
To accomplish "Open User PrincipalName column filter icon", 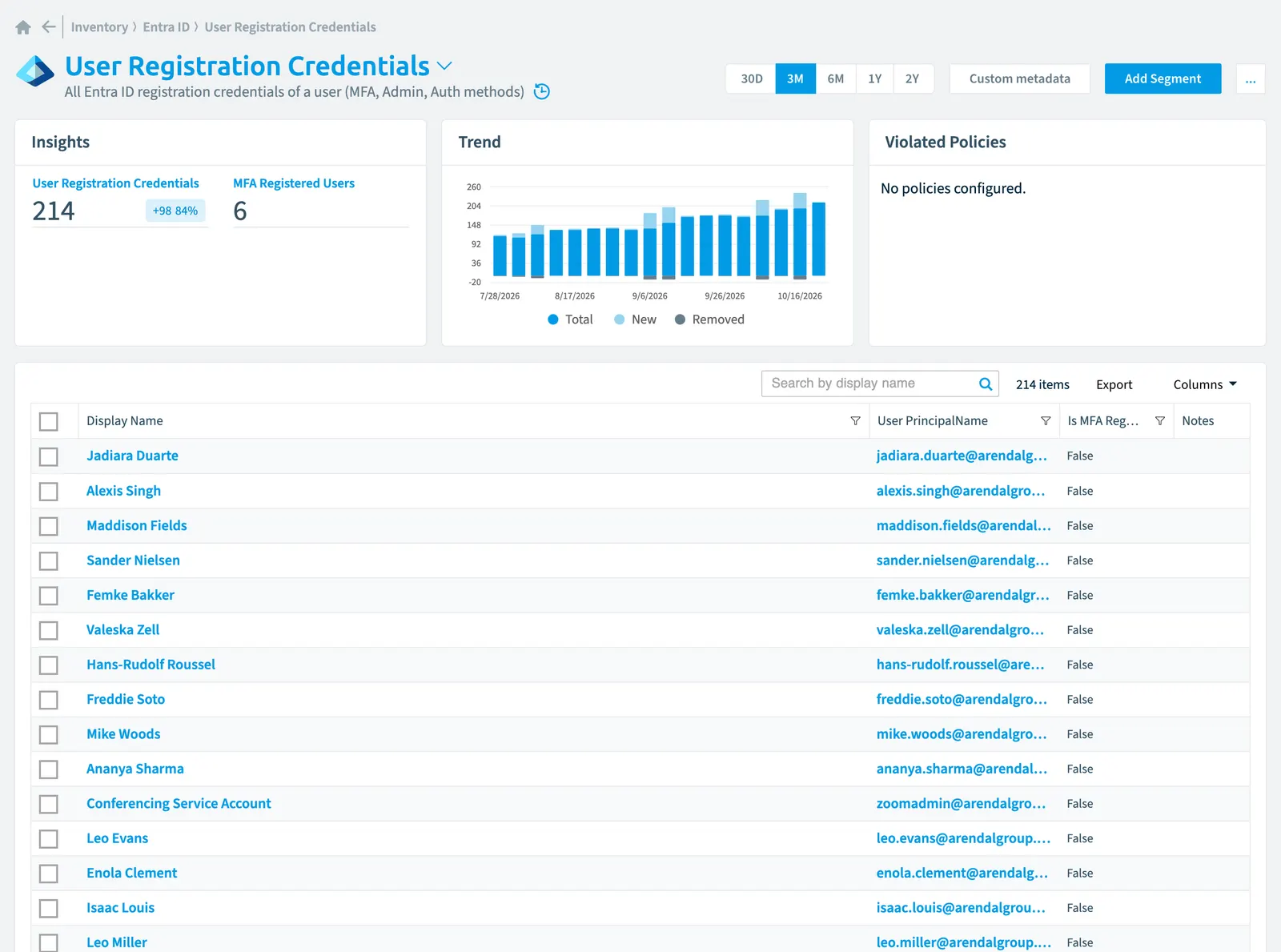I will 1046,421.
